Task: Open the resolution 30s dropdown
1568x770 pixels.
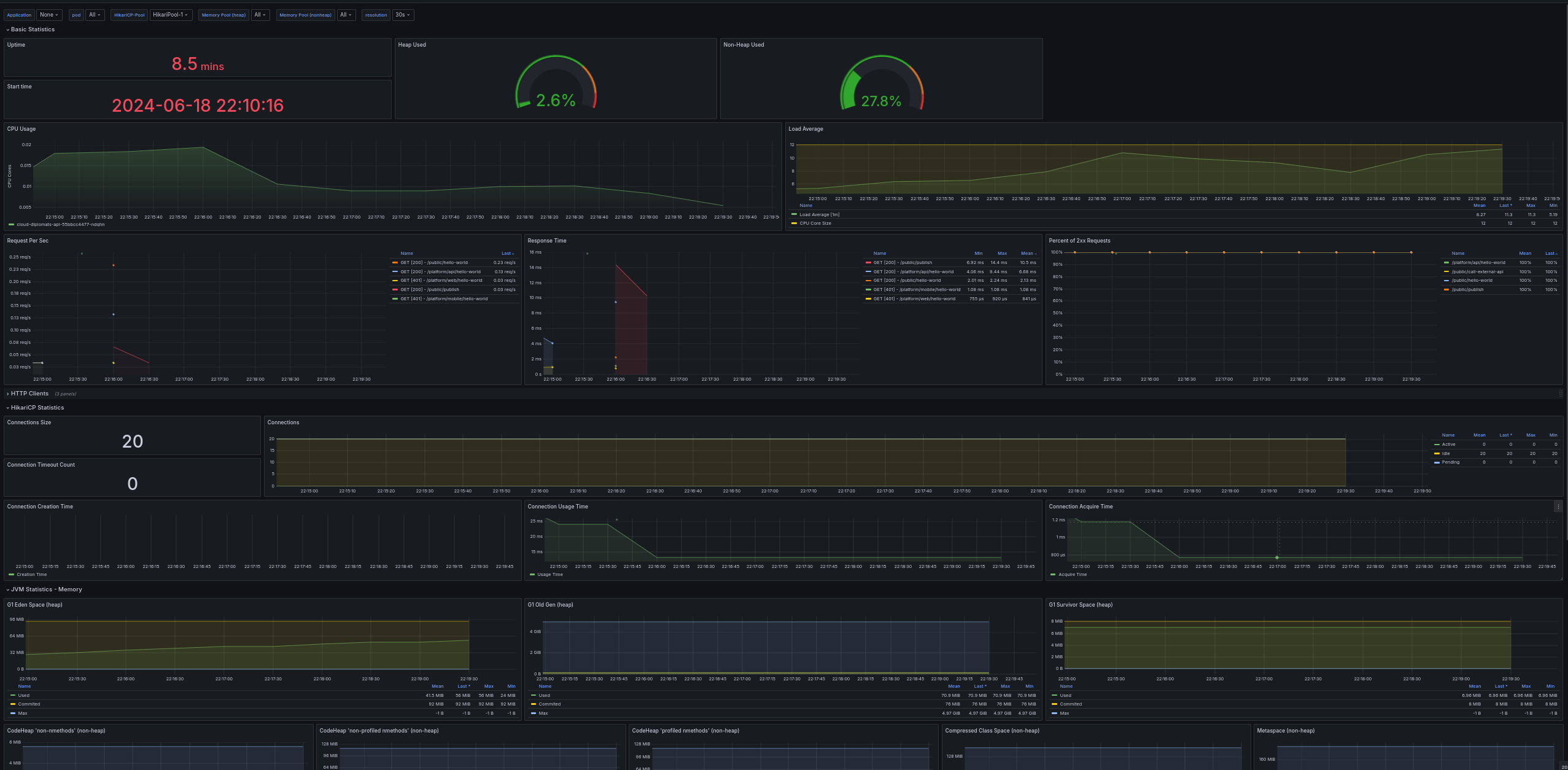Action: click(x=402, y=15)
